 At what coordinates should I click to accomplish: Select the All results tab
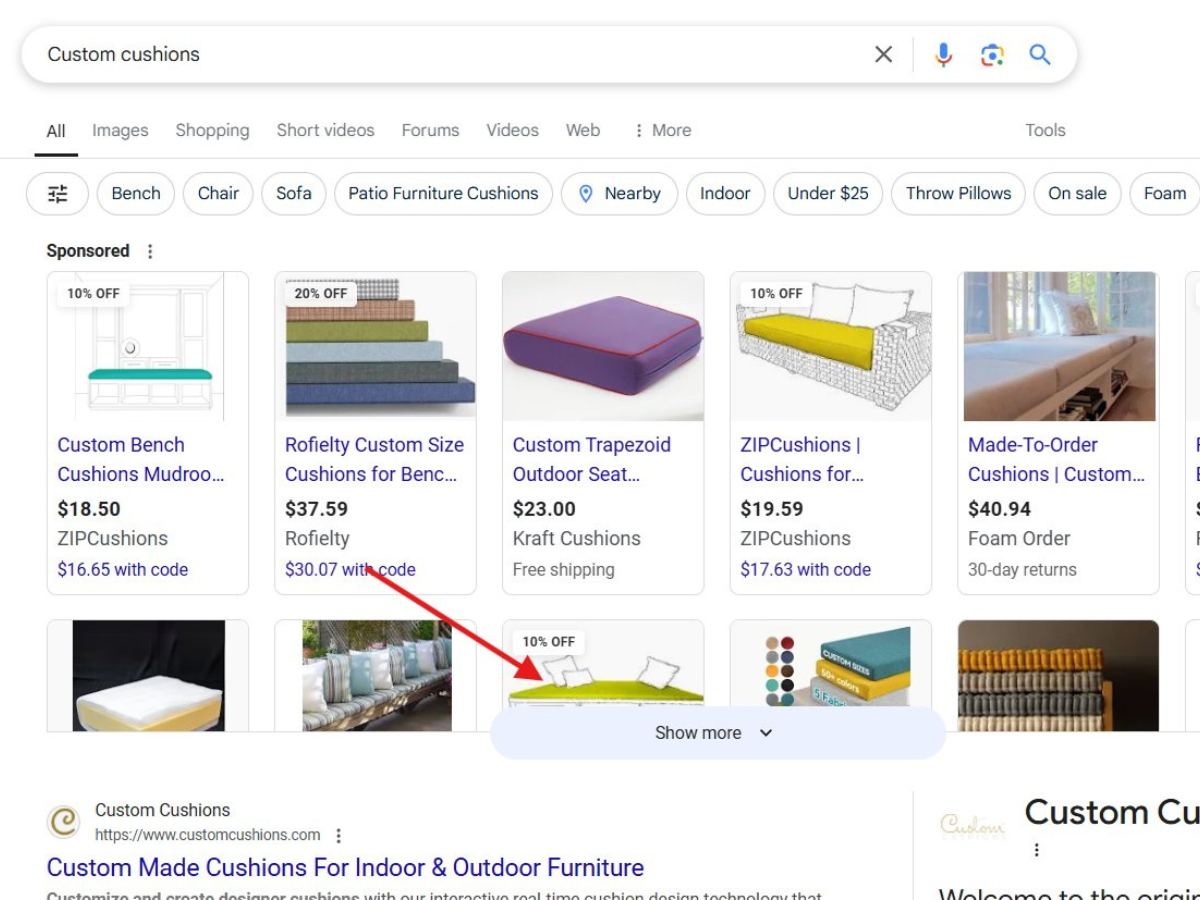pos(56,131)
